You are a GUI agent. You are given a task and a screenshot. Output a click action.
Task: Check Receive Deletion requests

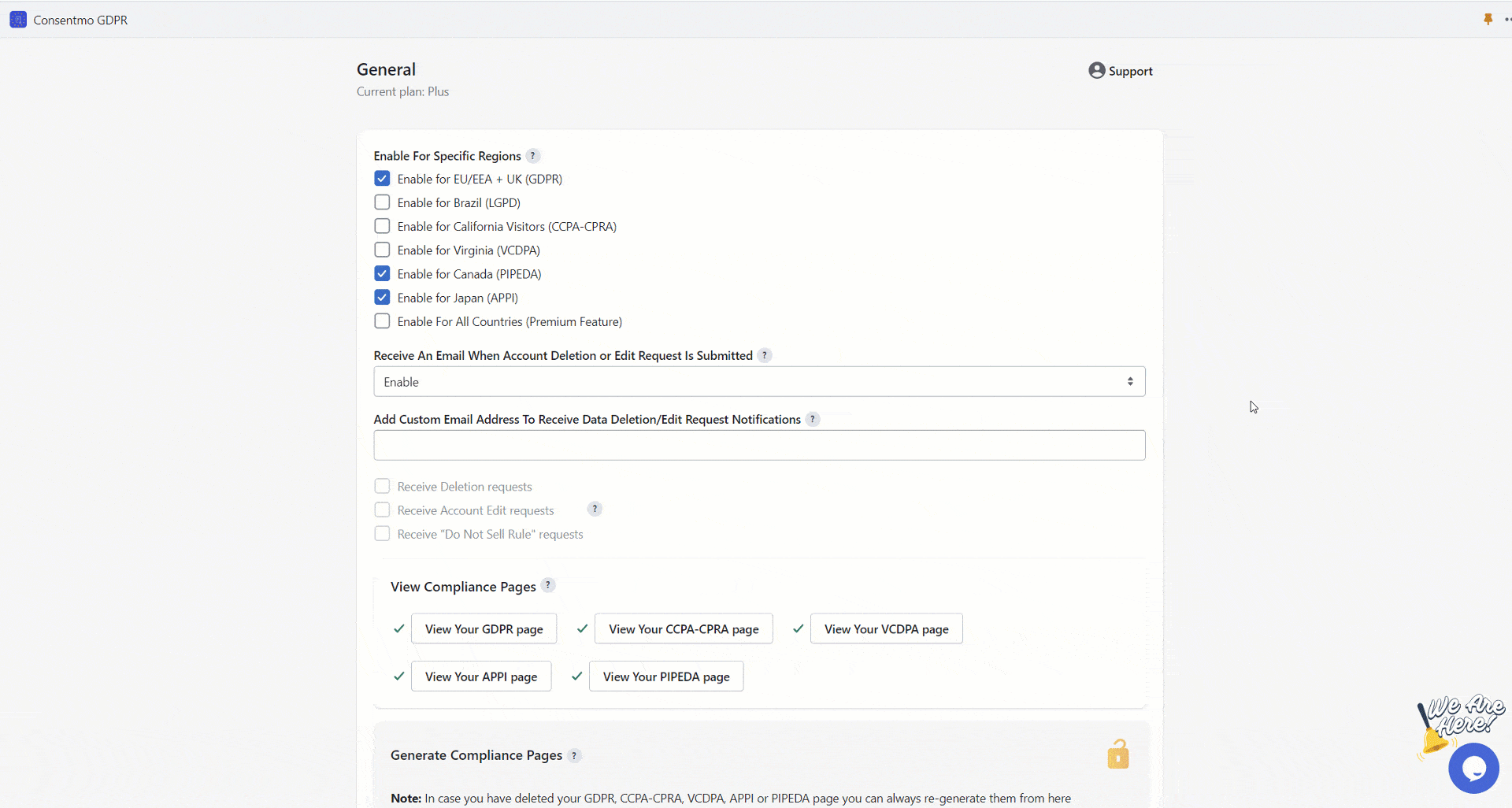pyautogui.click(x=382, y=486)
